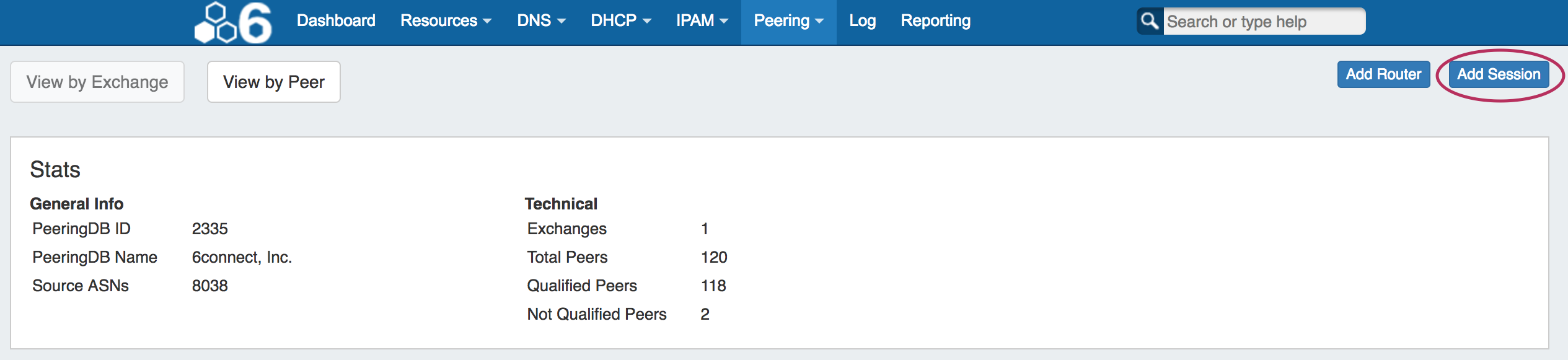Expand the Peering menu
This screenshot has width=1568, height=360.
coord(788,21)
